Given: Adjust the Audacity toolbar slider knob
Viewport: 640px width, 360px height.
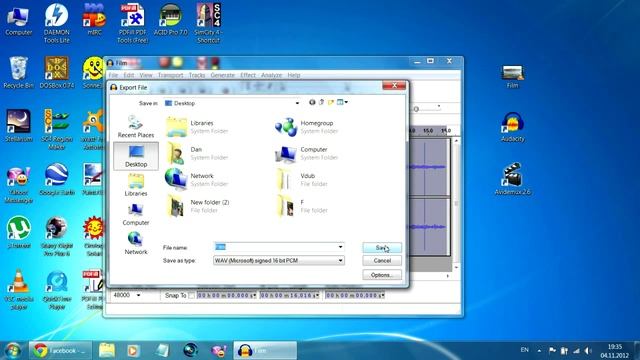Looking at the screenshot, I should [x=416, y=109].
